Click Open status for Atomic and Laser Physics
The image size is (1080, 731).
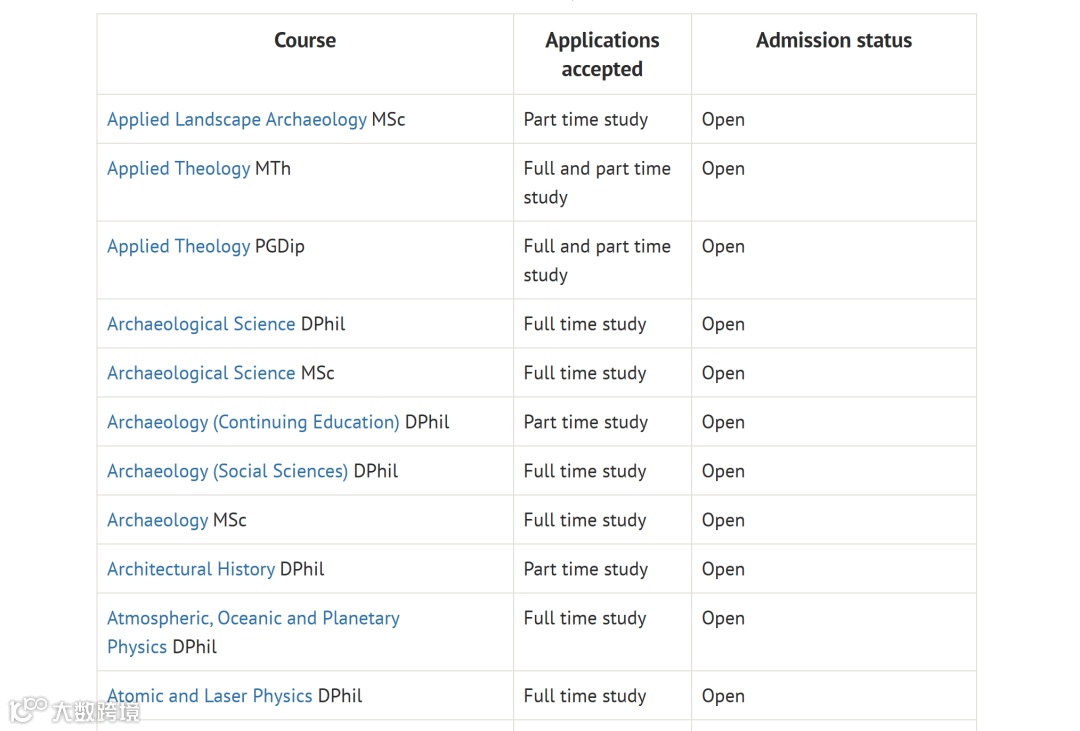(723, 696)
